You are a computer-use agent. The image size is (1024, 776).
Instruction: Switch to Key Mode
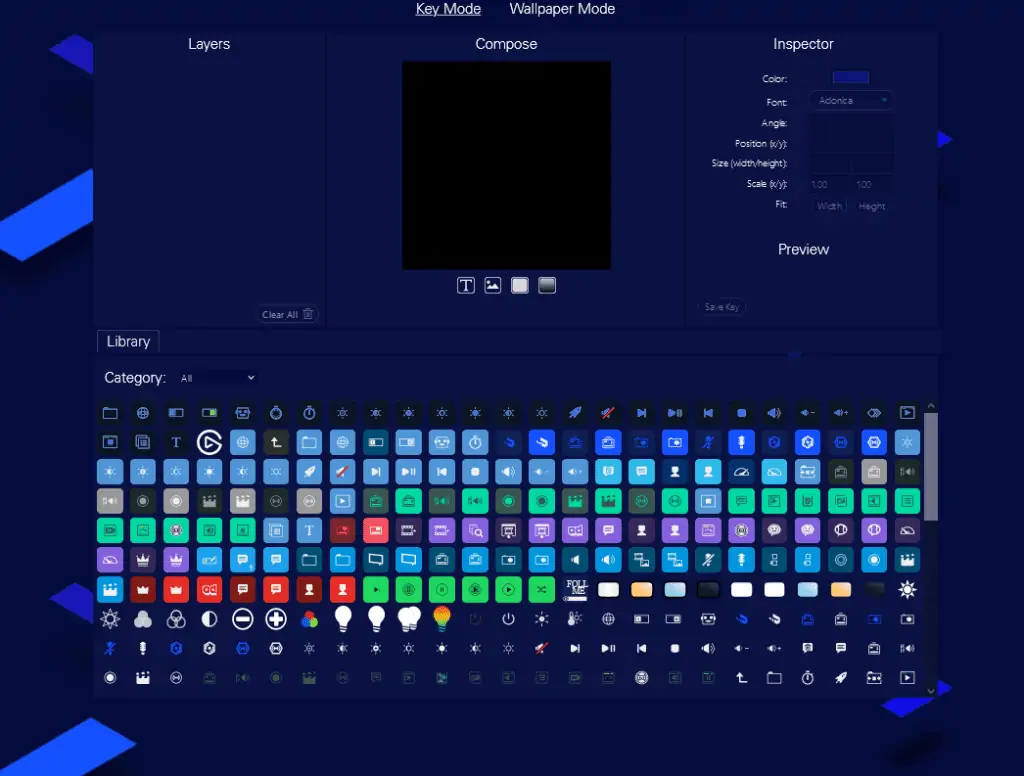tap(448, 9)
